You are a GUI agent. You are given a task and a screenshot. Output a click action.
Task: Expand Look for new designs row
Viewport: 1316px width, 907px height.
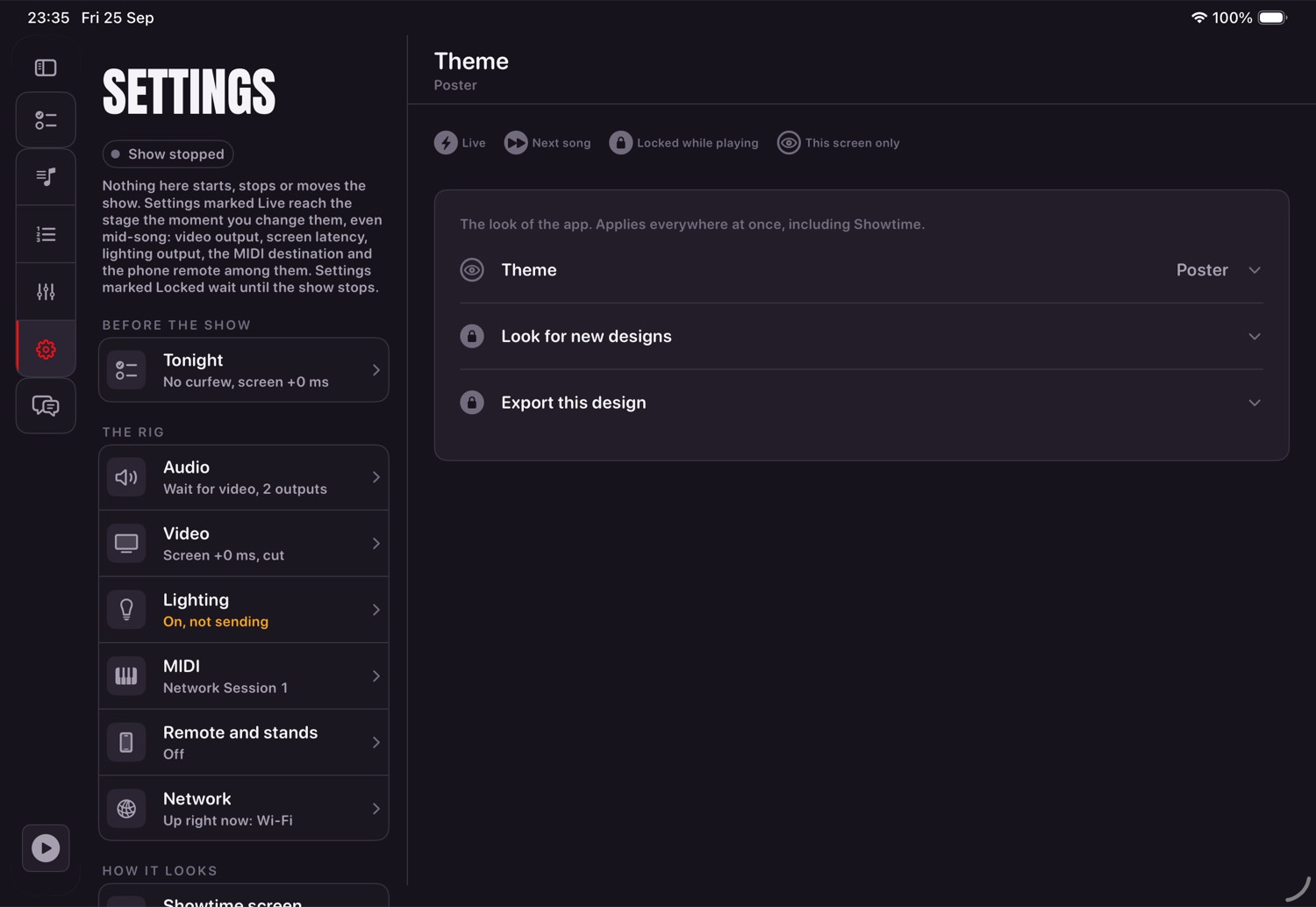coord(862,337)
